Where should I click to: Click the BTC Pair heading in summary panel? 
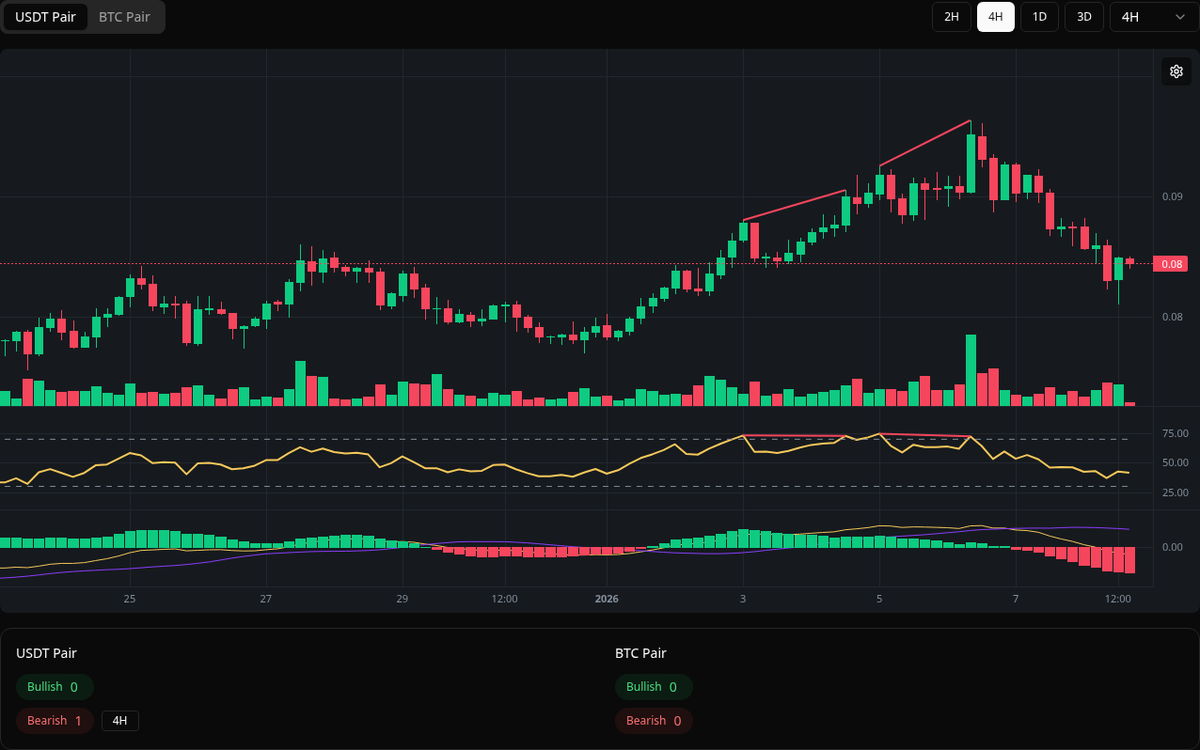(x=641, y=653)
